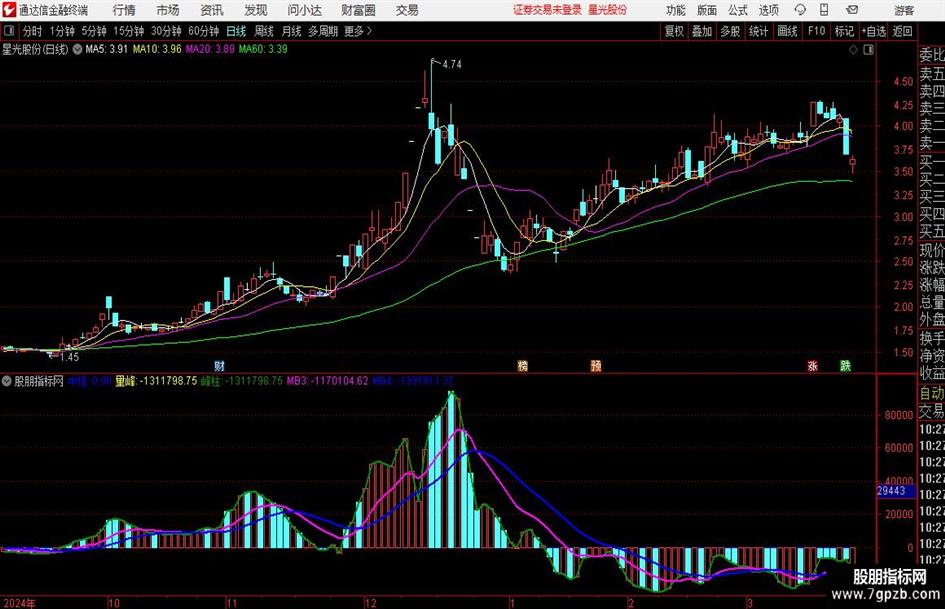Open the 交易 menu
Viewport: 945px width, 609px height.
(407, 10)
